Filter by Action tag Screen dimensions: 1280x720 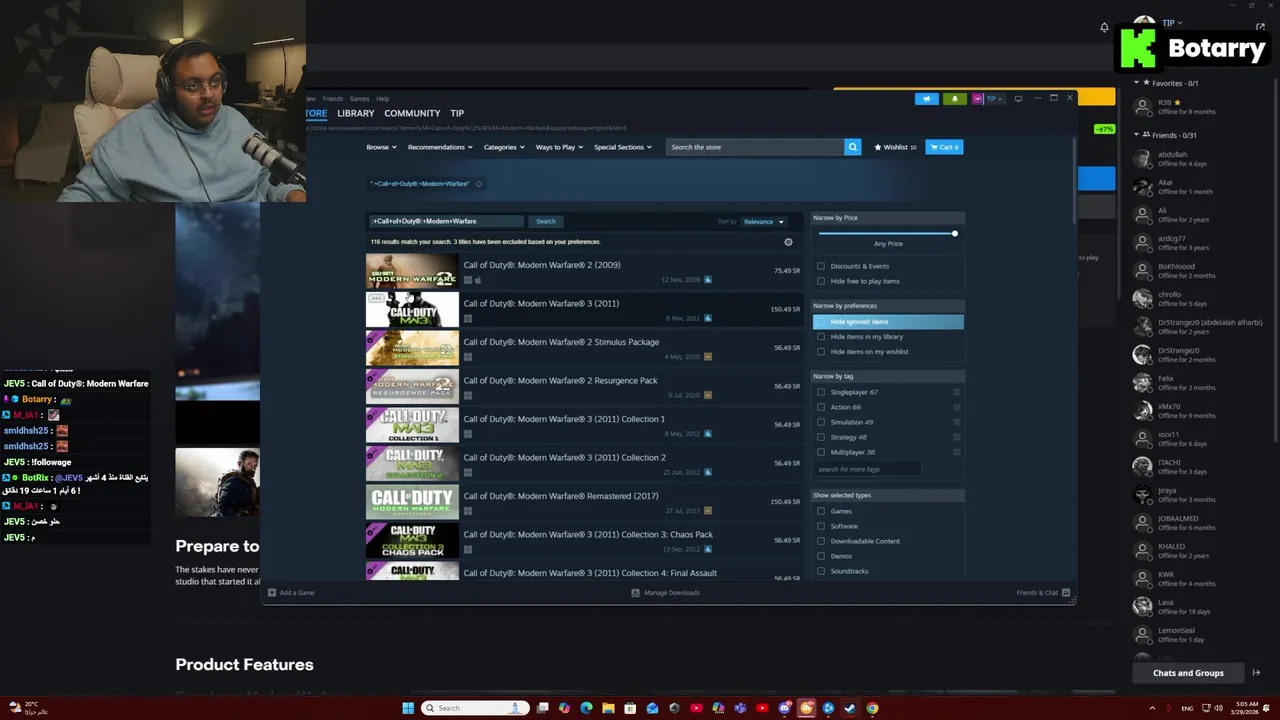(821, 407)
